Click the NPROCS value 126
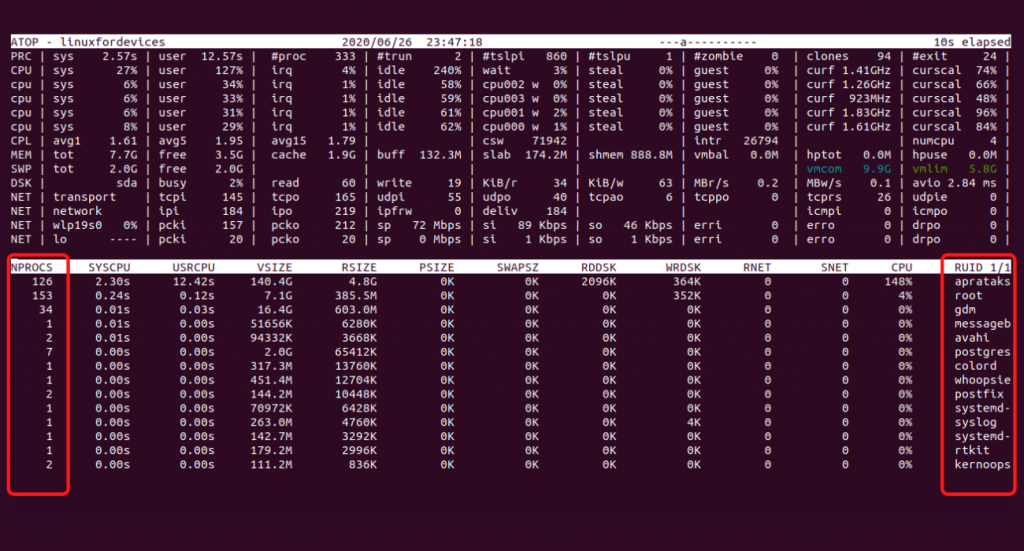 tap(42, 282)
